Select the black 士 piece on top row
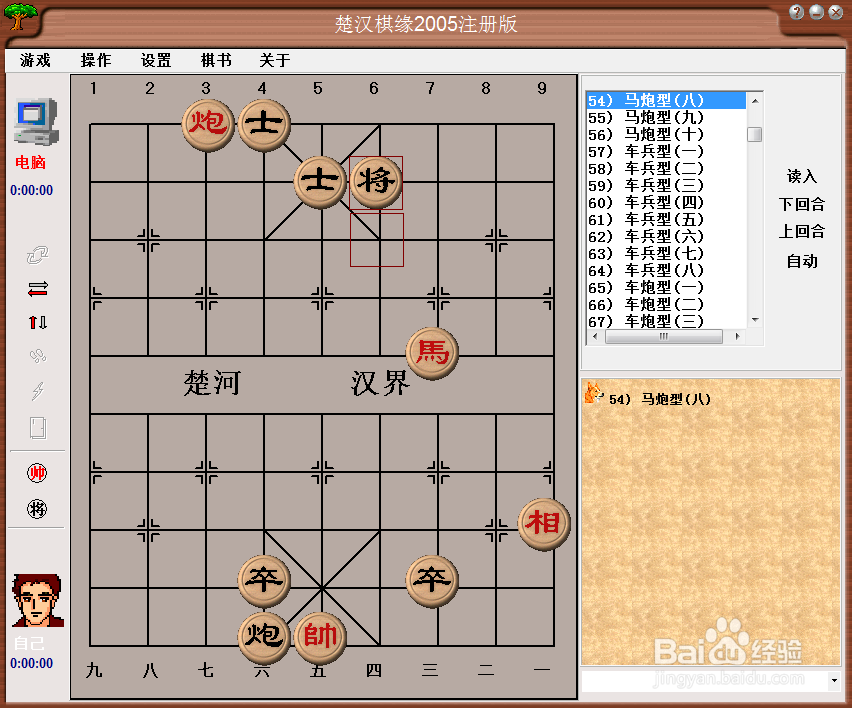 click(264, 124)
